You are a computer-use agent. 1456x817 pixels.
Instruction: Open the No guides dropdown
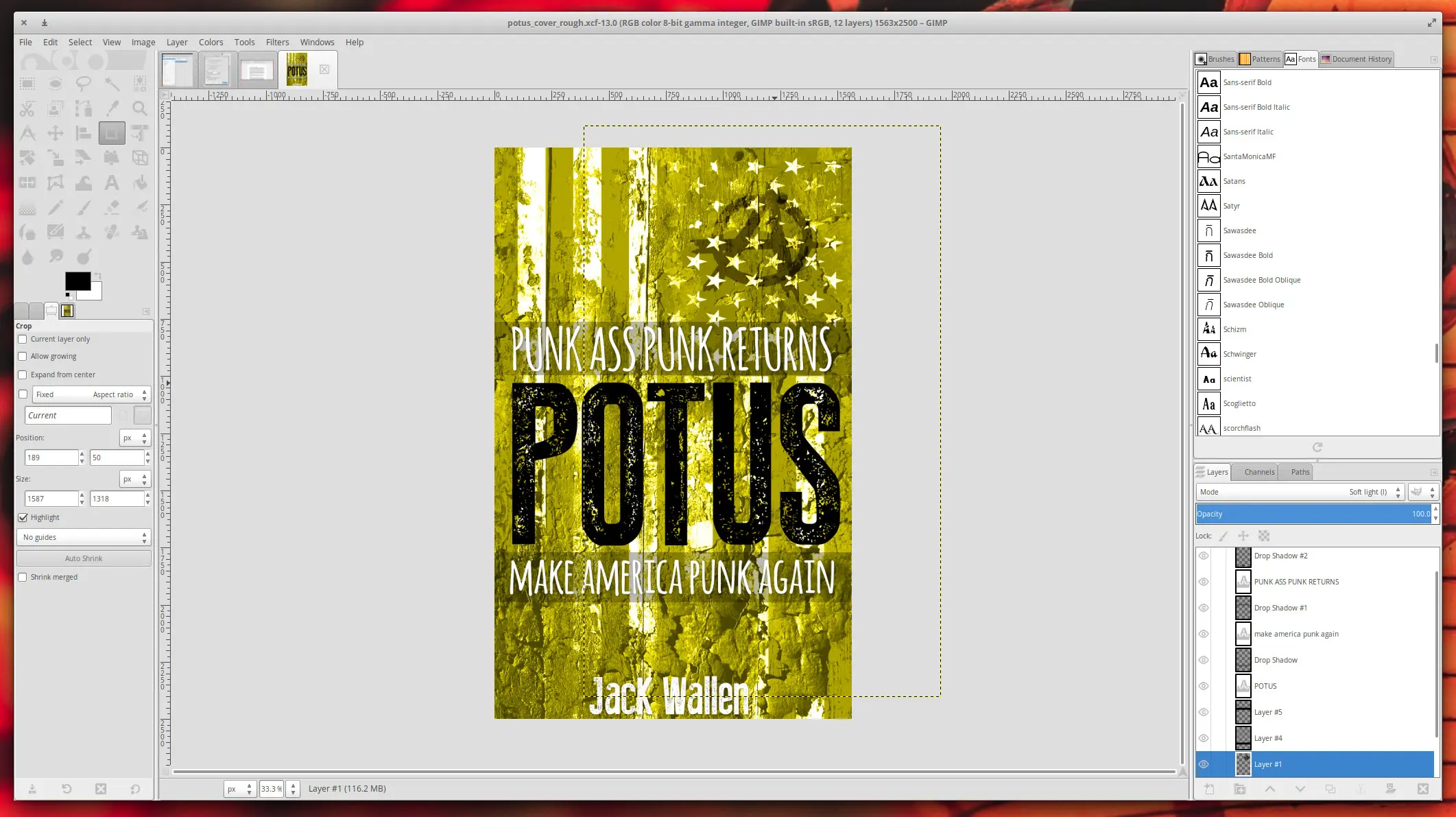82,537
